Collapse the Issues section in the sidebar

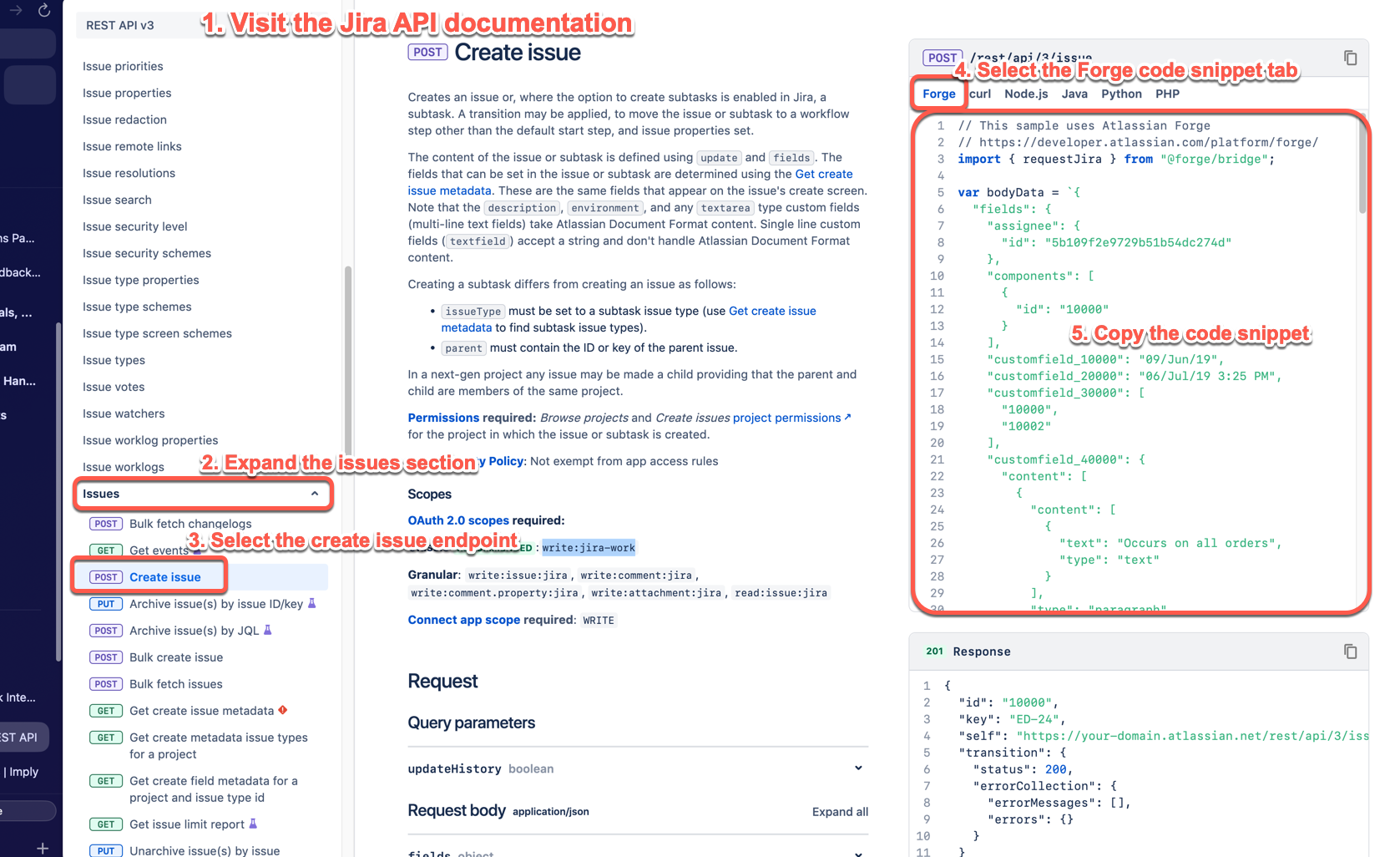click(315, 494)
